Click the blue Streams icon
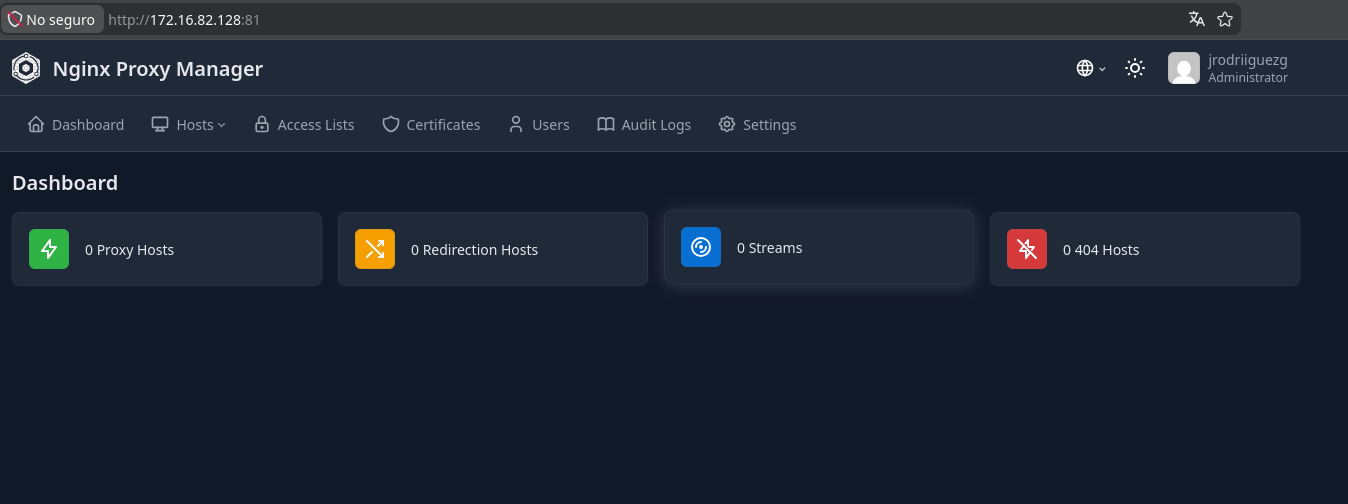1348x504 pixels. 701,247
